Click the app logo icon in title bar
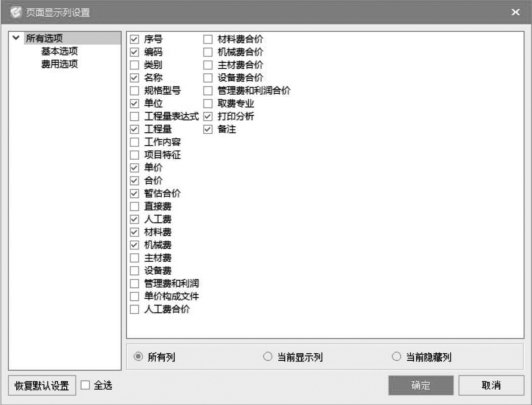 15,12
